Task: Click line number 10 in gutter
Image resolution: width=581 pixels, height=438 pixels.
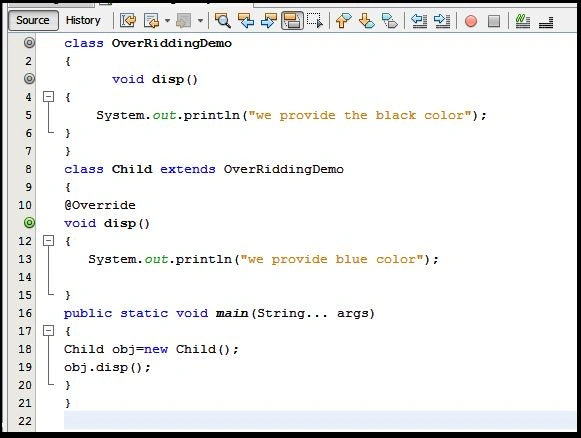Action: click(x=25, y=205)
